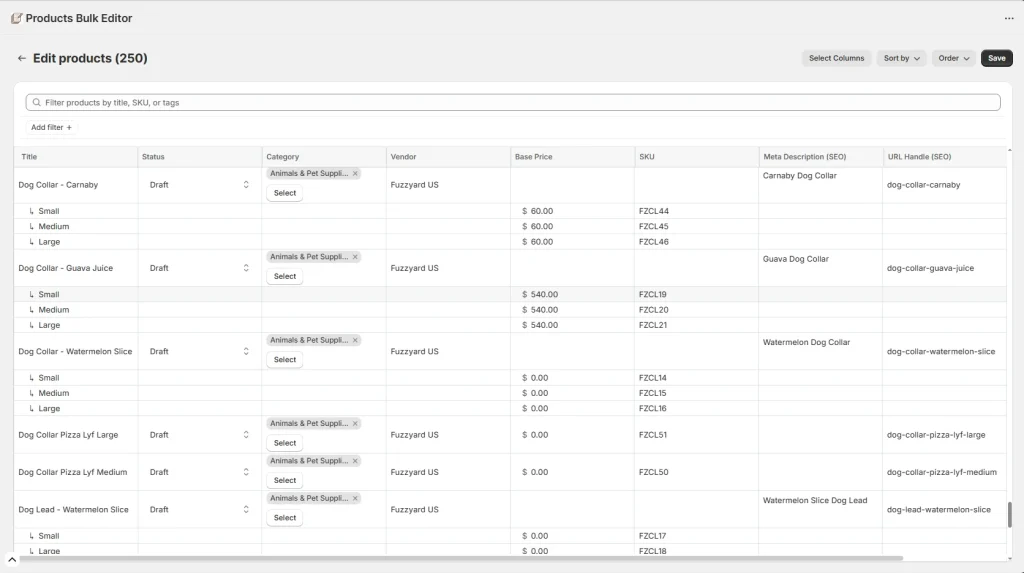The height and width of the screenshot is (573, 1024).
Task: Click Select category button for Dog Collar Pizza Lyf Large
Action: click(x=285, y=443)
